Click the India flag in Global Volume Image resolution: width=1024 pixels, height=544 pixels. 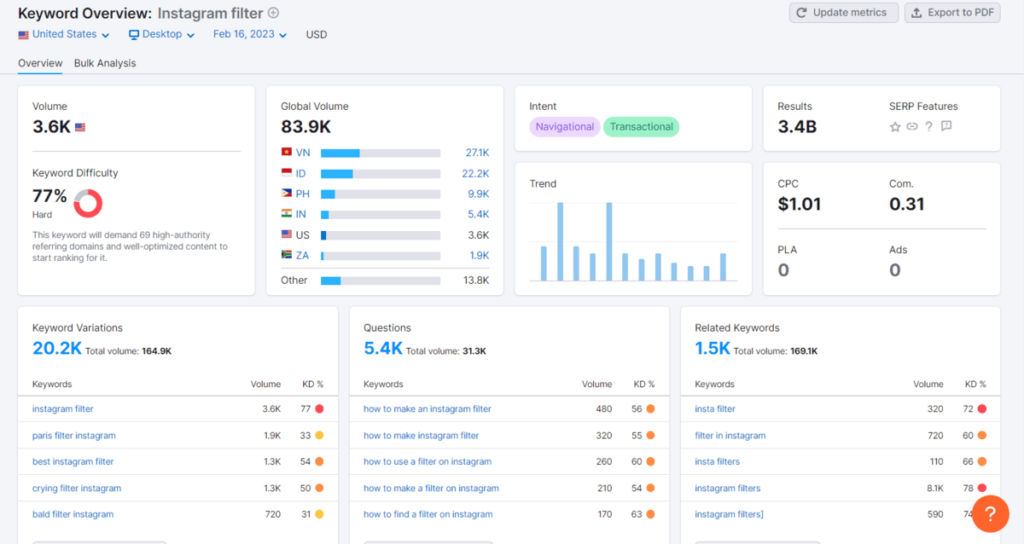286,214
